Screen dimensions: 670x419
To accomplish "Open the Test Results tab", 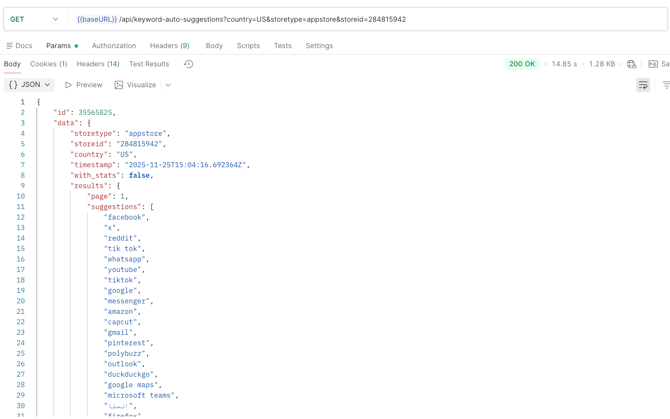I will point(149,64).
